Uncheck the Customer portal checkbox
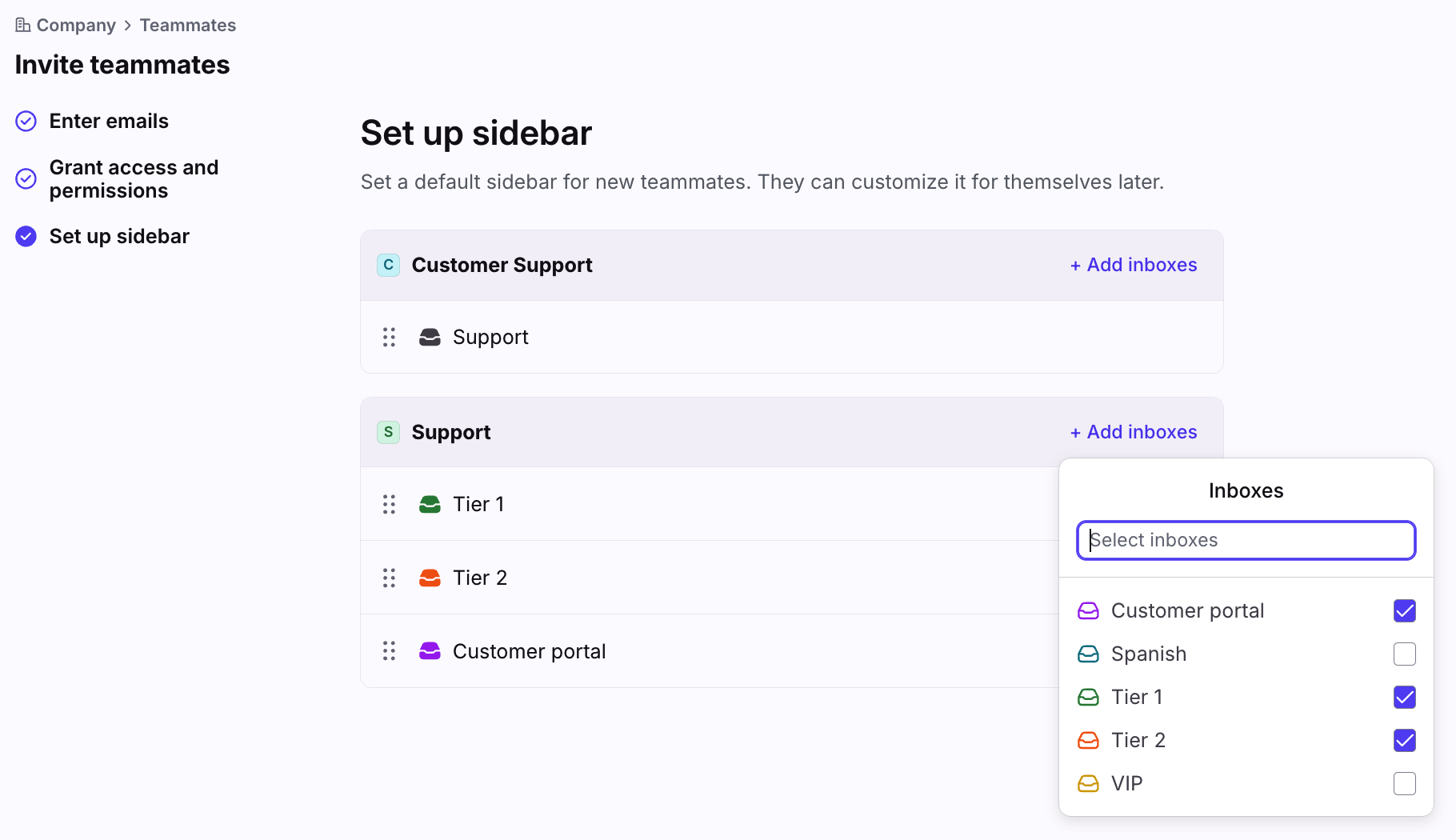1456x840 pixels. pos(1404,611)
